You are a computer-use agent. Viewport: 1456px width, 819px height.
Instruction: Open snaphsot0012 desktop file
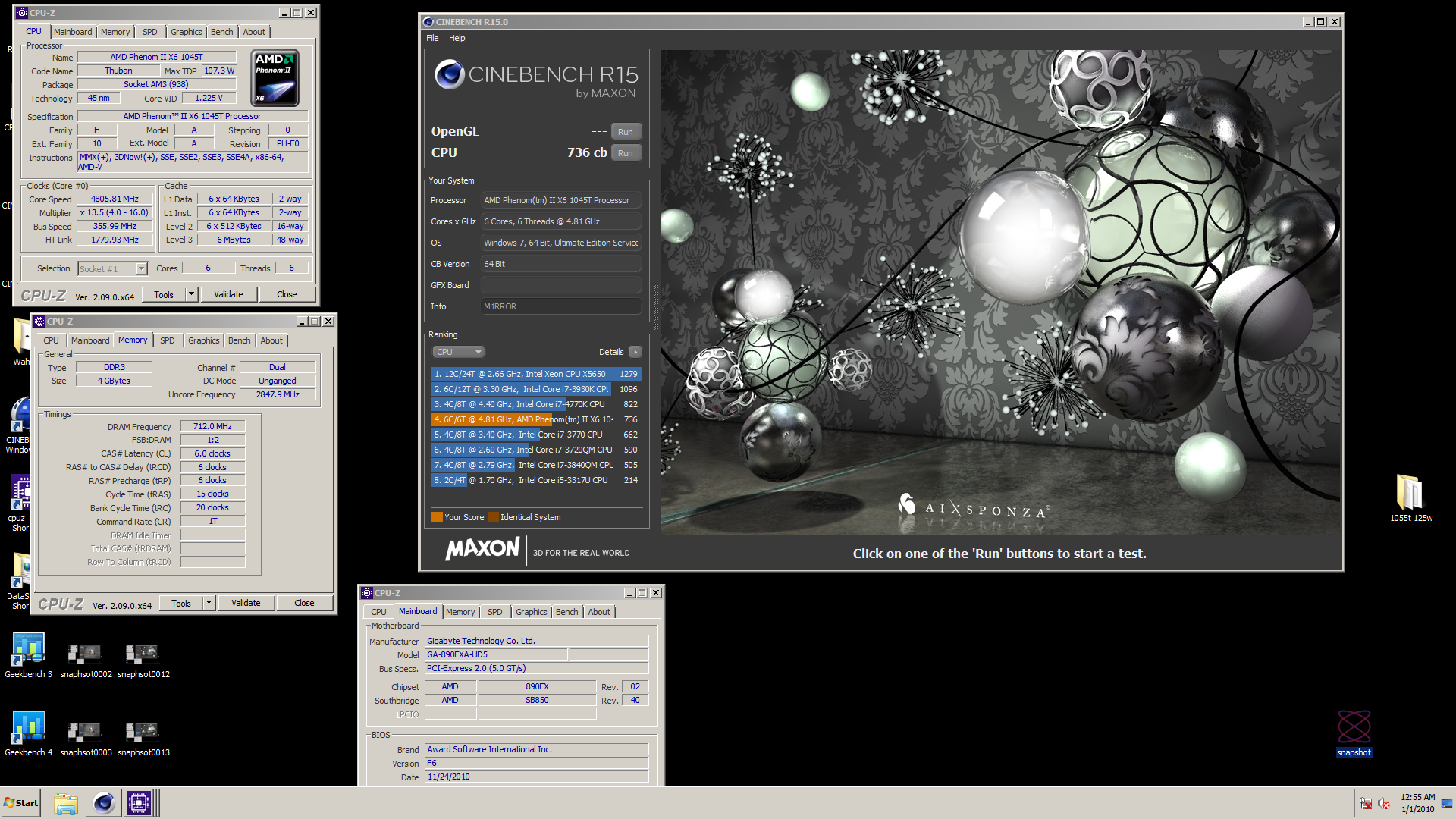(143, 660)
